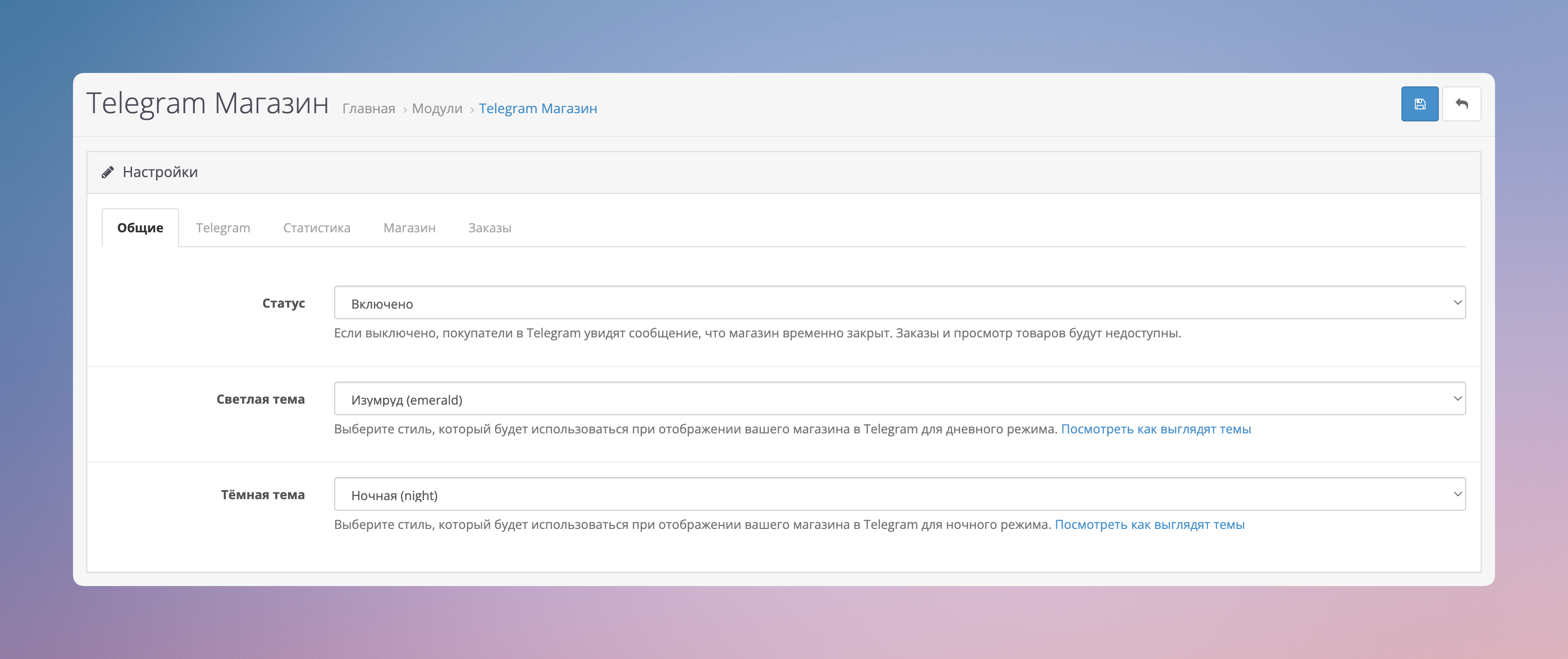Go to the Магазин tab
The width and height of the screenshot is (1568, 659).
tap(409, 228)
